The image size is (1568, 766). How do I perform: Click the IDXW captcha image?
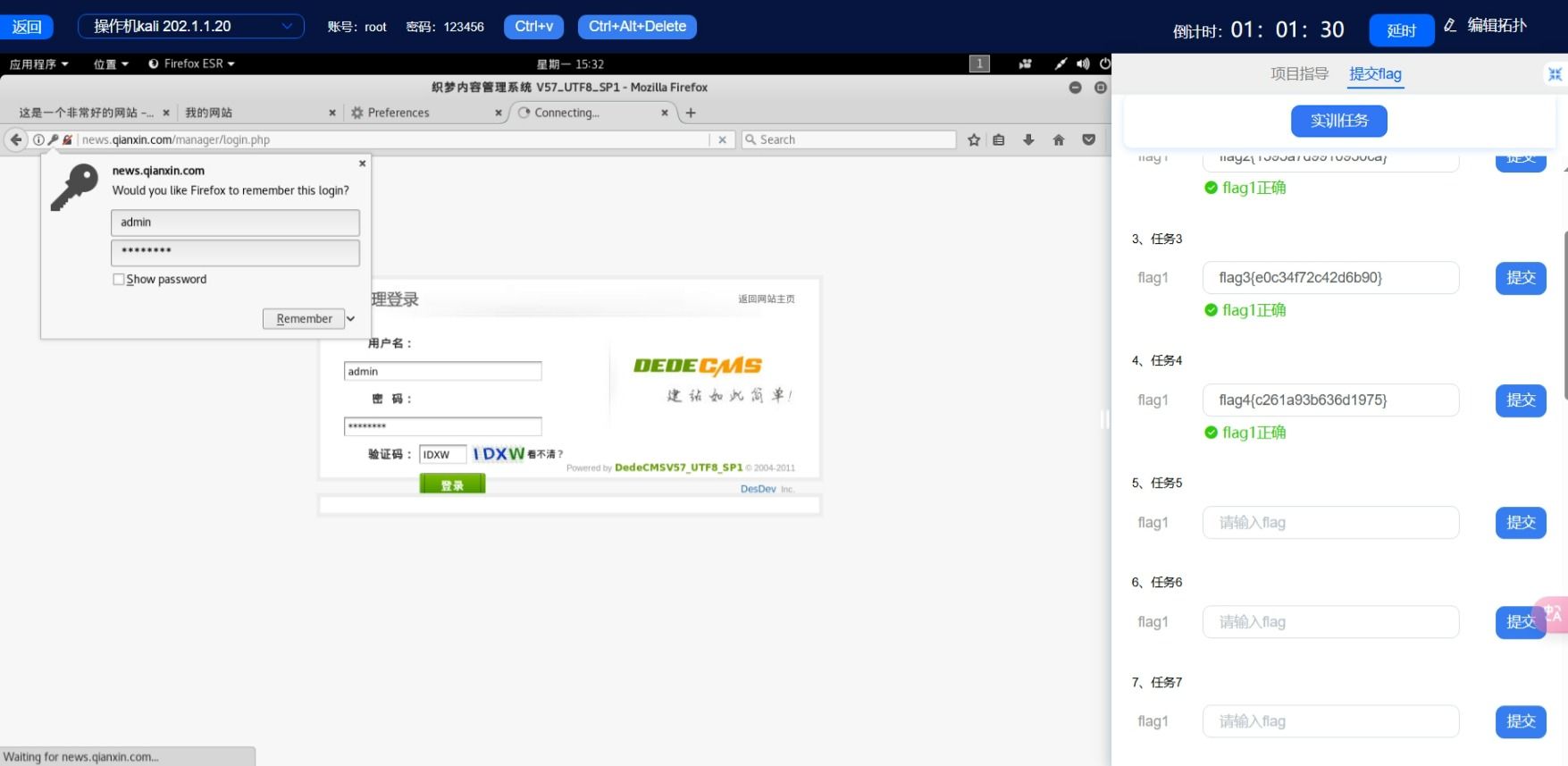click(x=499, y=454)
